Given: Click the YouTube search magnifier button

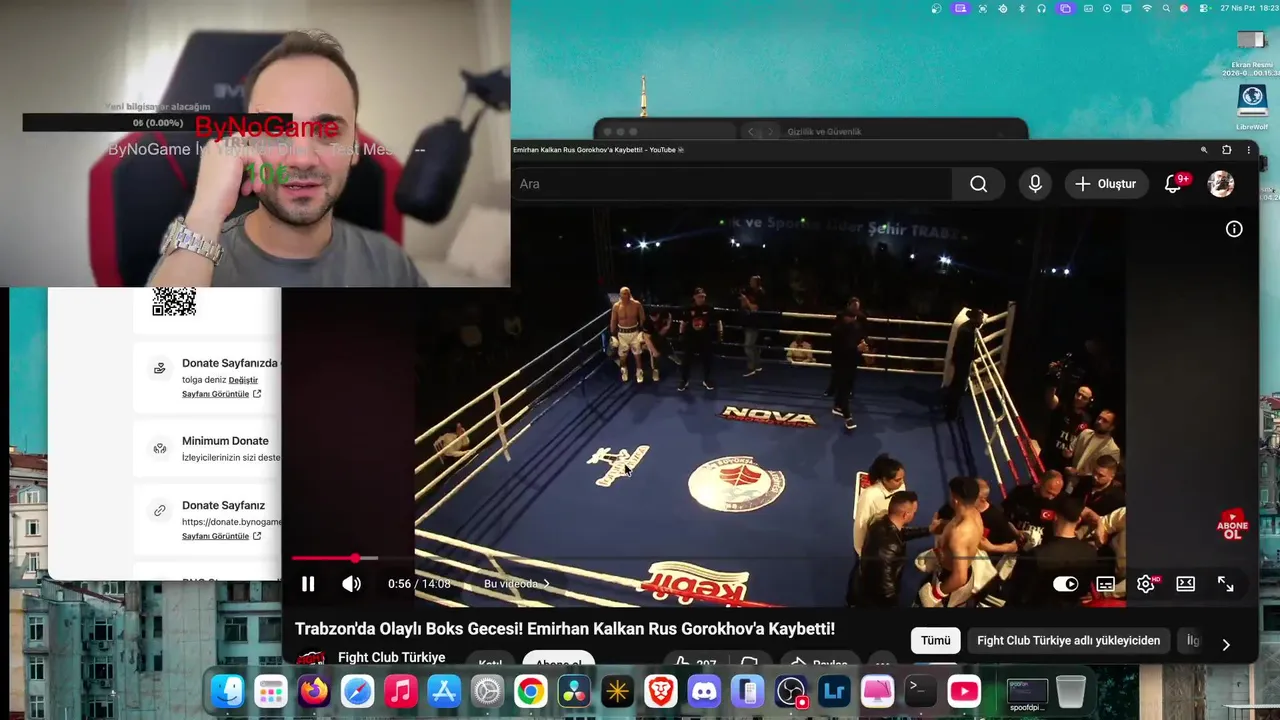Looking at the screenshot, I should [x=979, y=184].
